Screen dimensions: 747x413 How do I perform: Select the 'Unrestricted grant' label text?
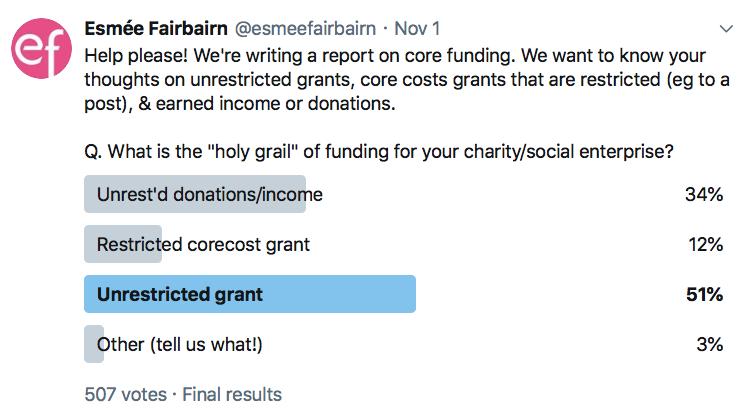tap(180, 294)
